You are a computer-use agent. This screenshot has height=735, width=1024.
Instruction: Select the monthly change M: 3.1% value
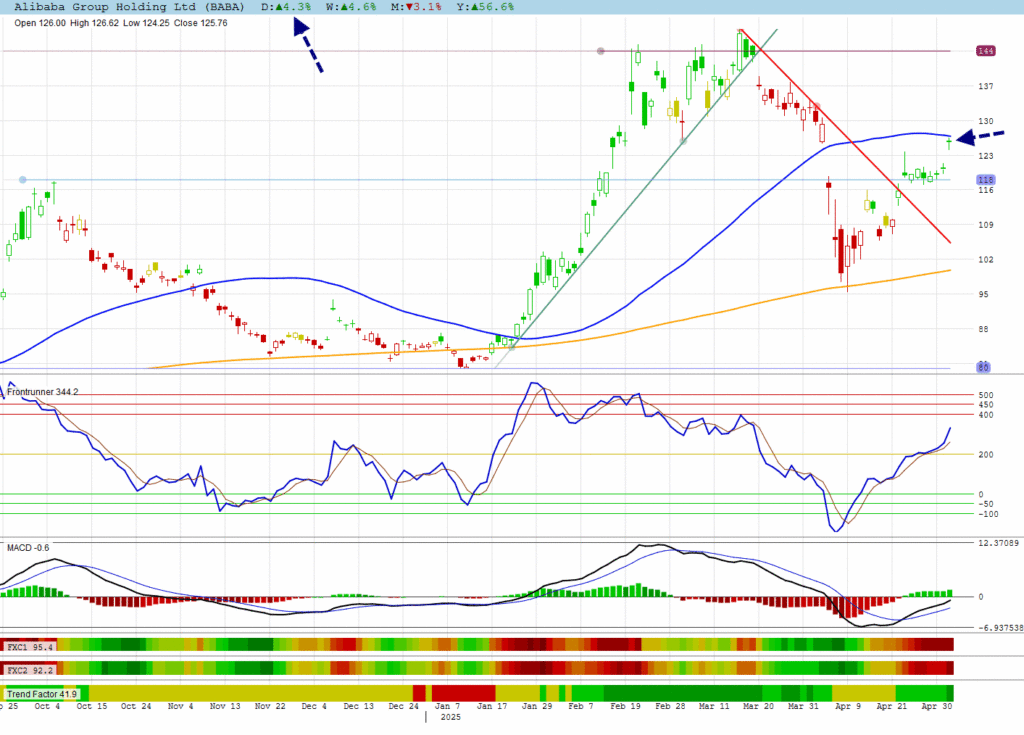click(416, 7)
